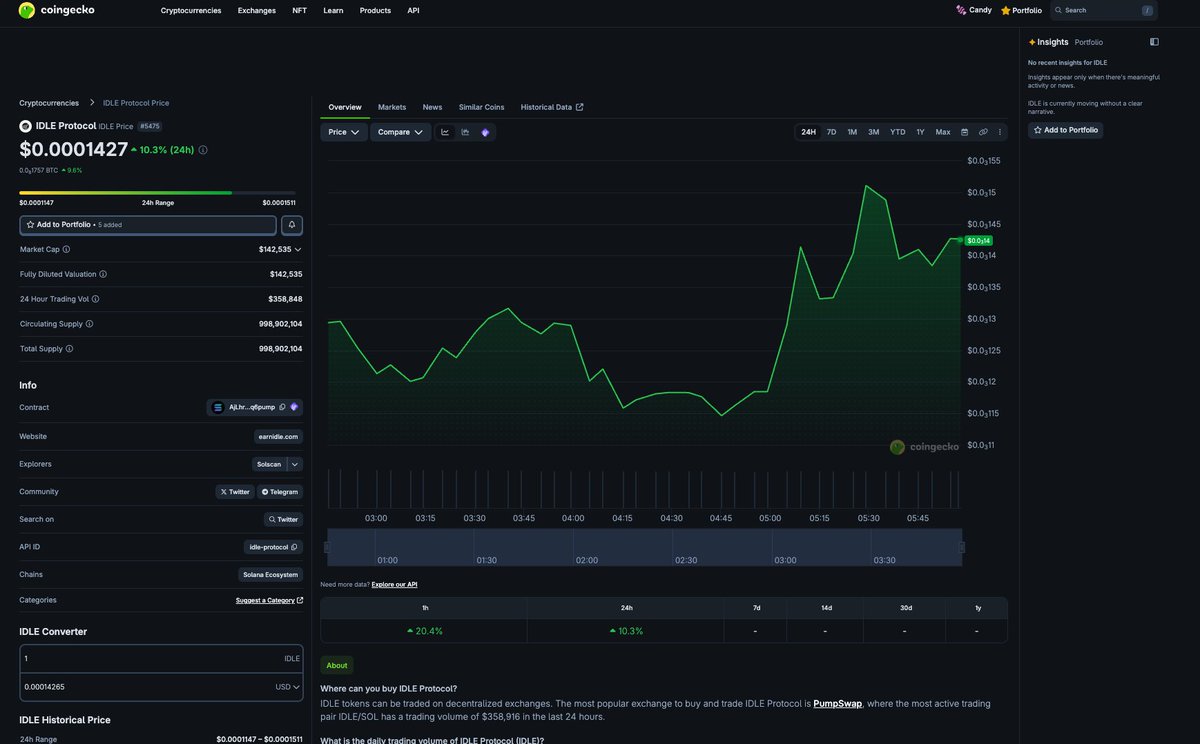Show Total Supply info icon
This screenshot has width=1200, height=744.
pos(69,349)
